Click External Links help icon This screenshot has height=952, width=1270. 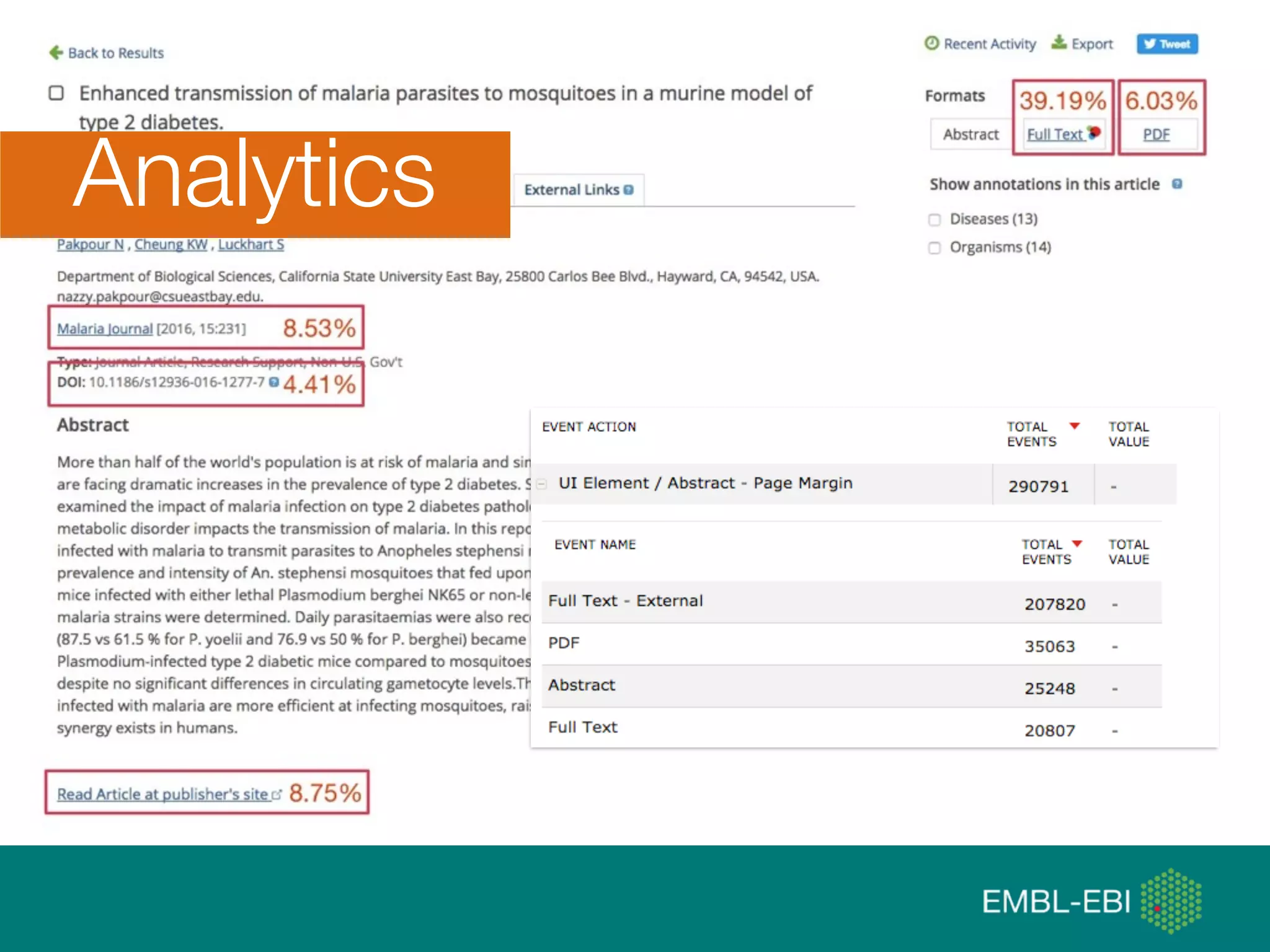[629, 190]
